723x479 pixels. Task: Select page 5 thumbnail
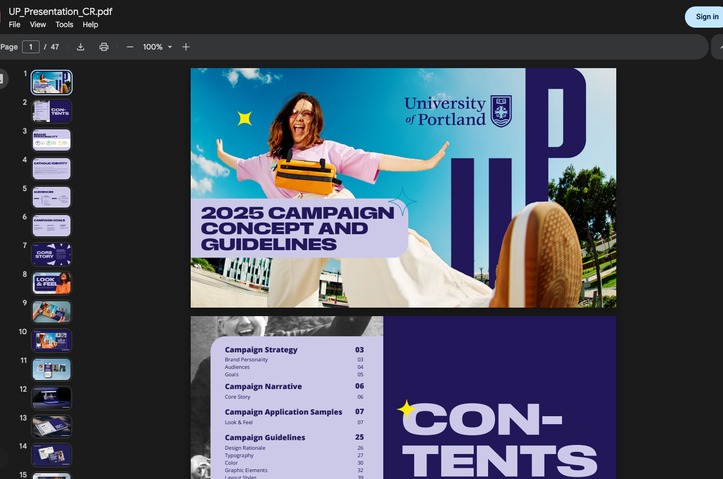pyautogui.click(x=52, y=197)
